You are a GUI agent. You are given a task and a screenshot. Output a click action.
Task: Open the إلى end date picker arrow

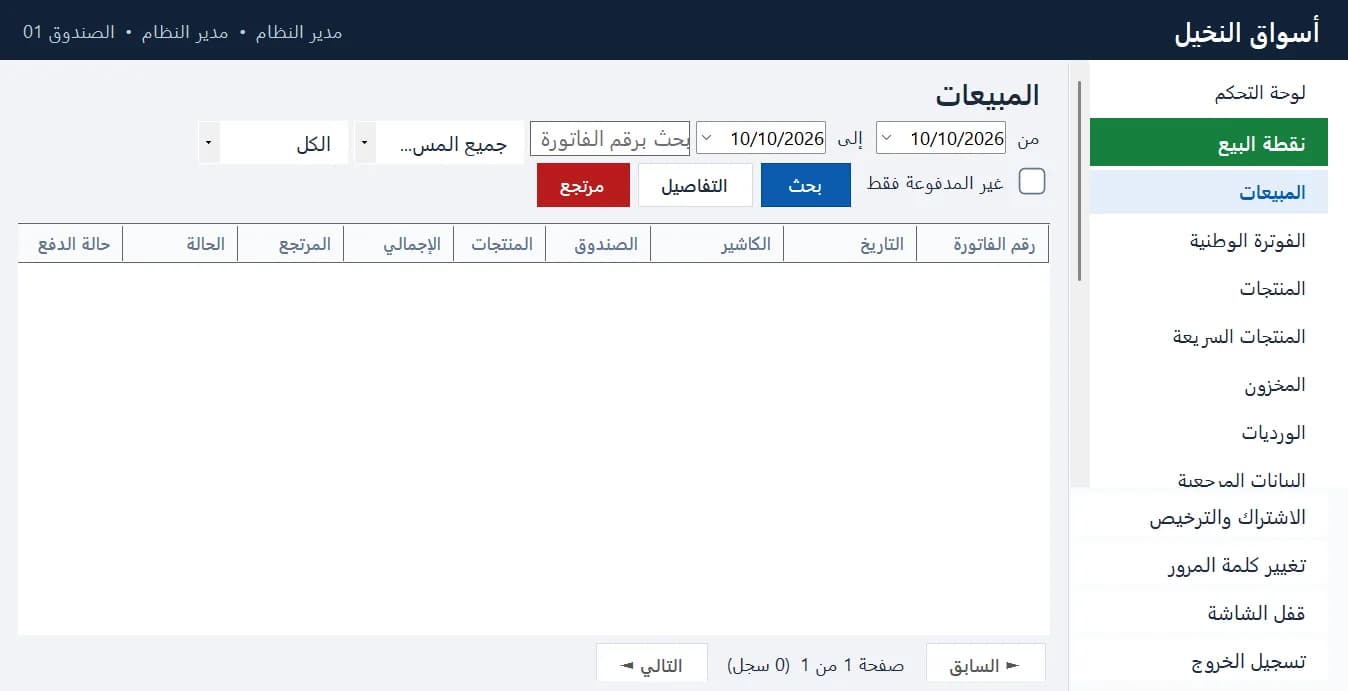pyautogui.click(x=706, y=138)
